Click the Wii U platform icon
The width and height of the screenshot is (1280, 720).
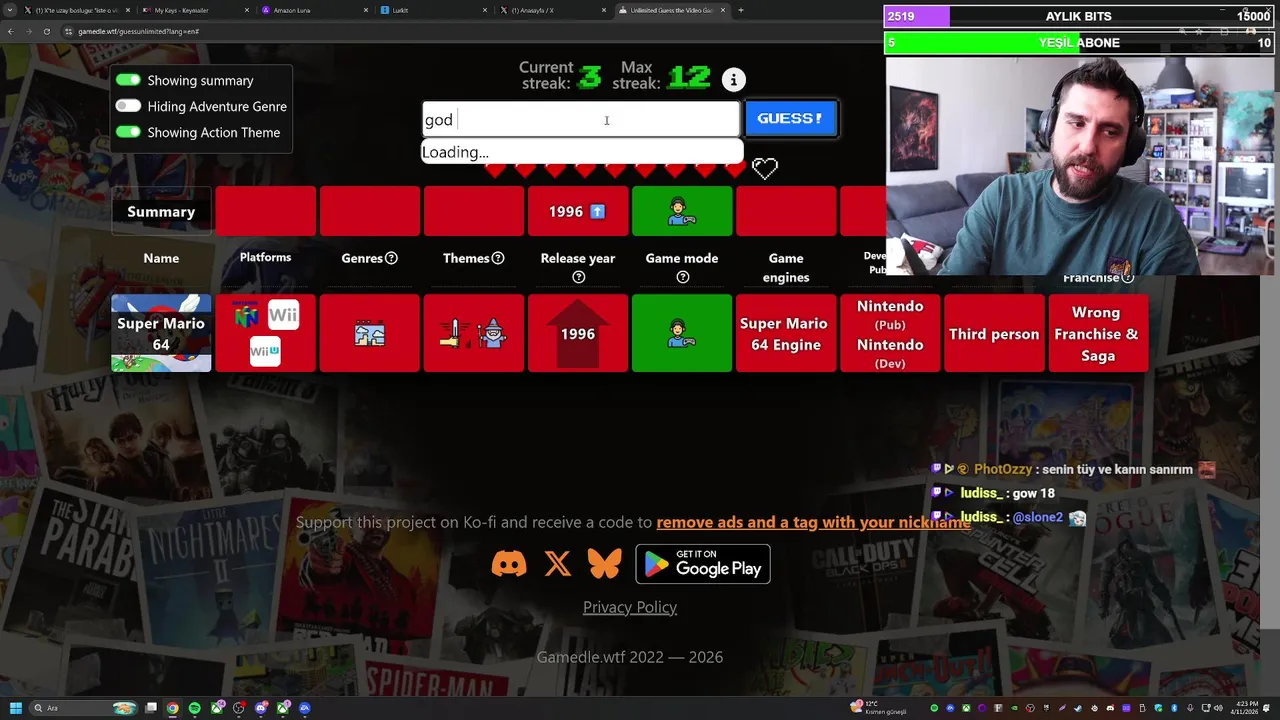[265, 351]
